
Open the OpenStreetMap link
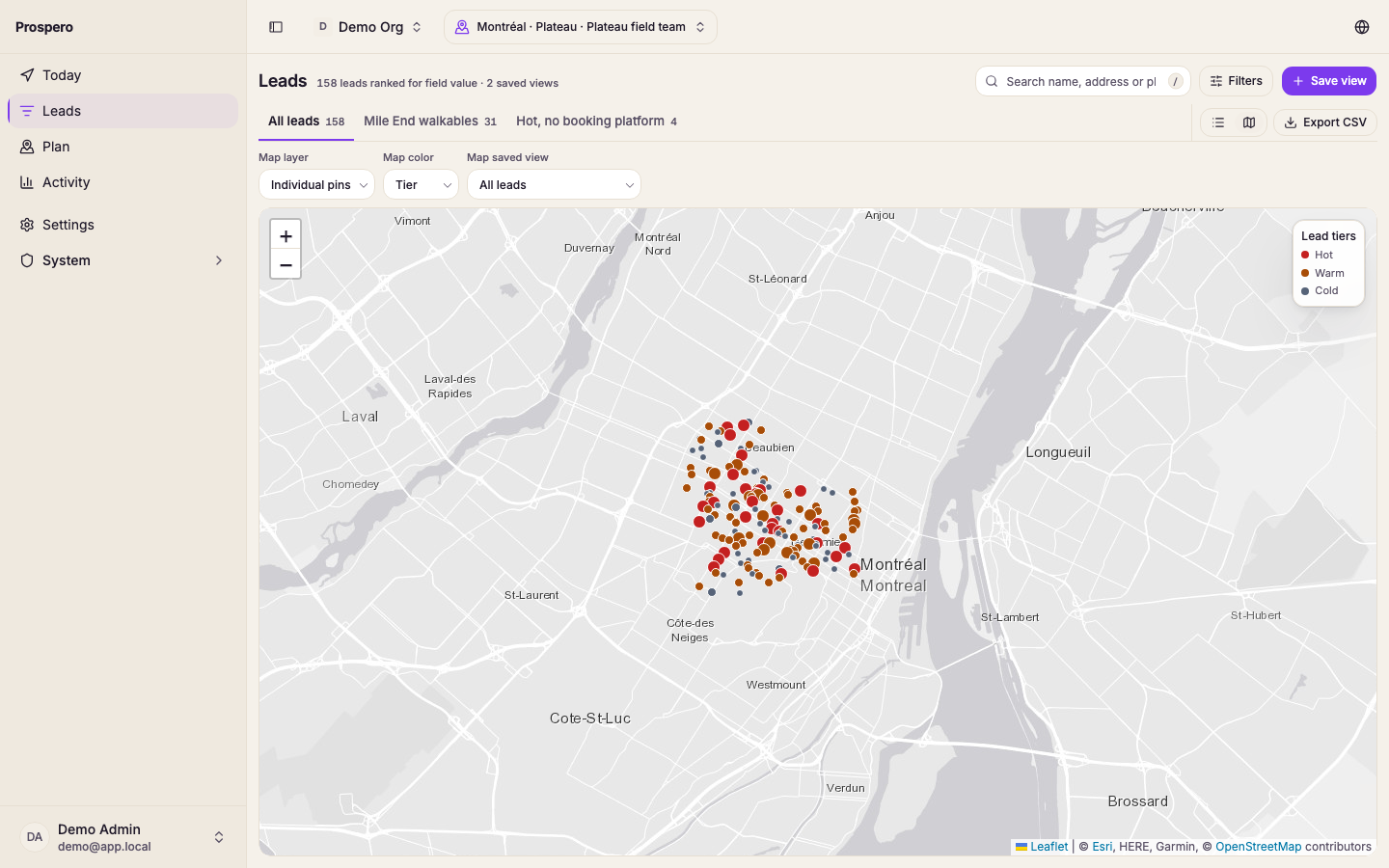pyautogui.click(x=1259, y=847)
